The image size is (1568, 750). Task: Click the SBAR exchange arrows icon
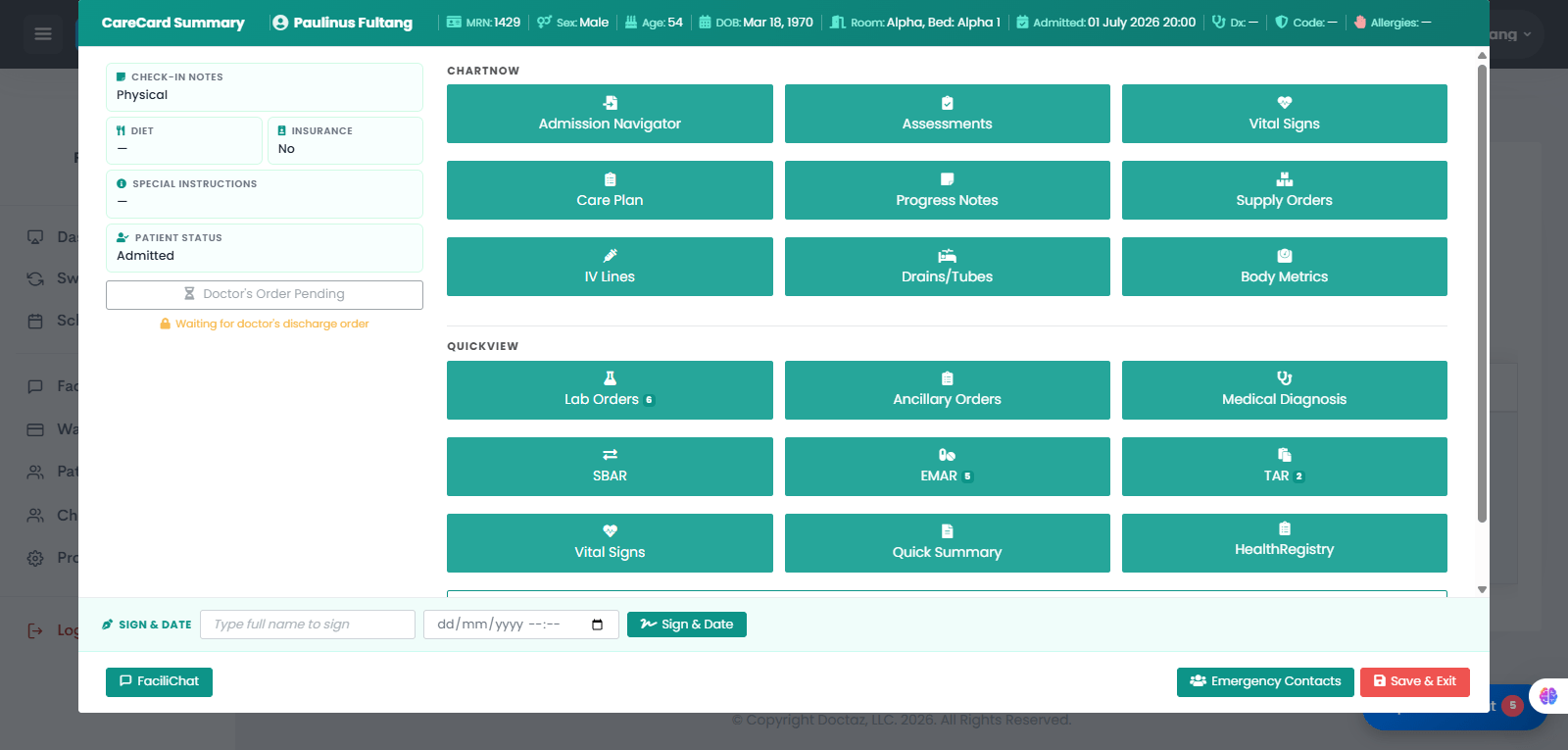click(x=610, y=455)
